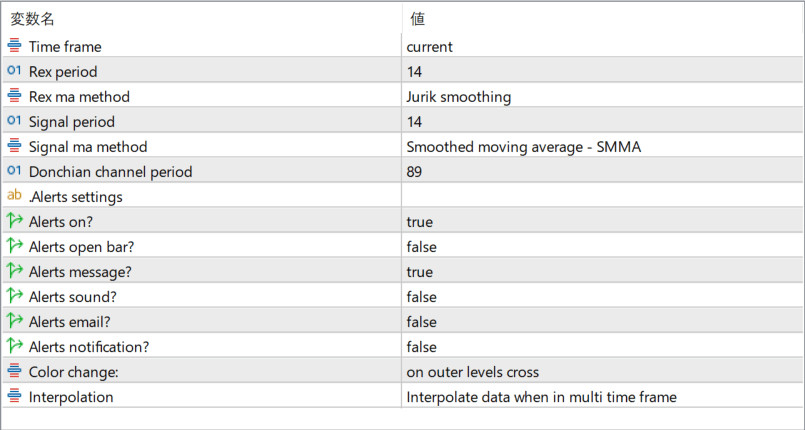Select the Alerts notification? parameter row label
The image size is (805, 430).
[x=89, y=347]
